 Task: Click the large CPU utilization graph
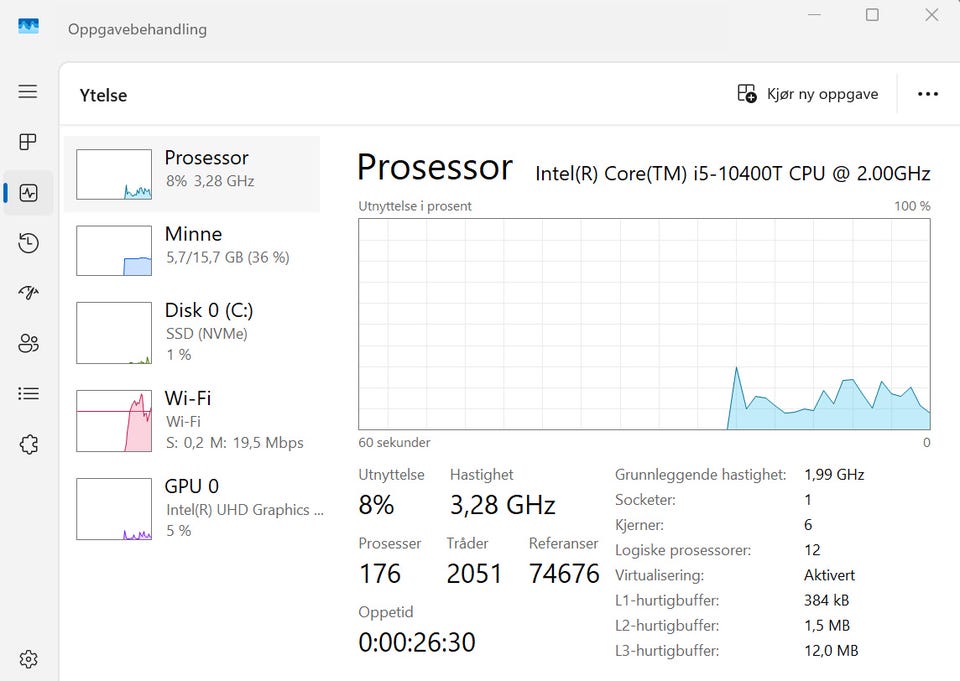pos(644,324)
